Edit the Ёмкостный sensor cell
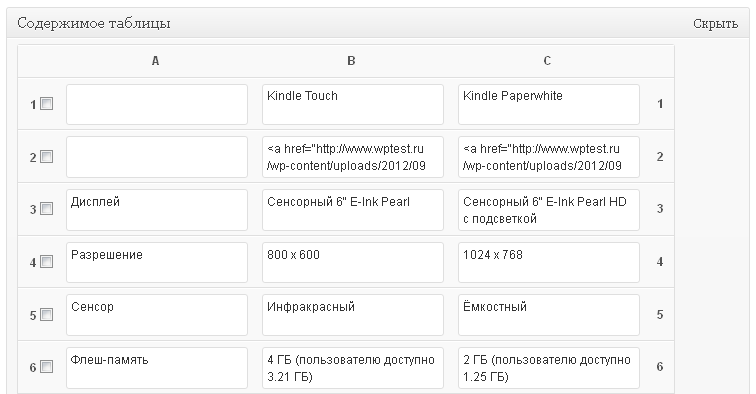 (x=549, y=315)
